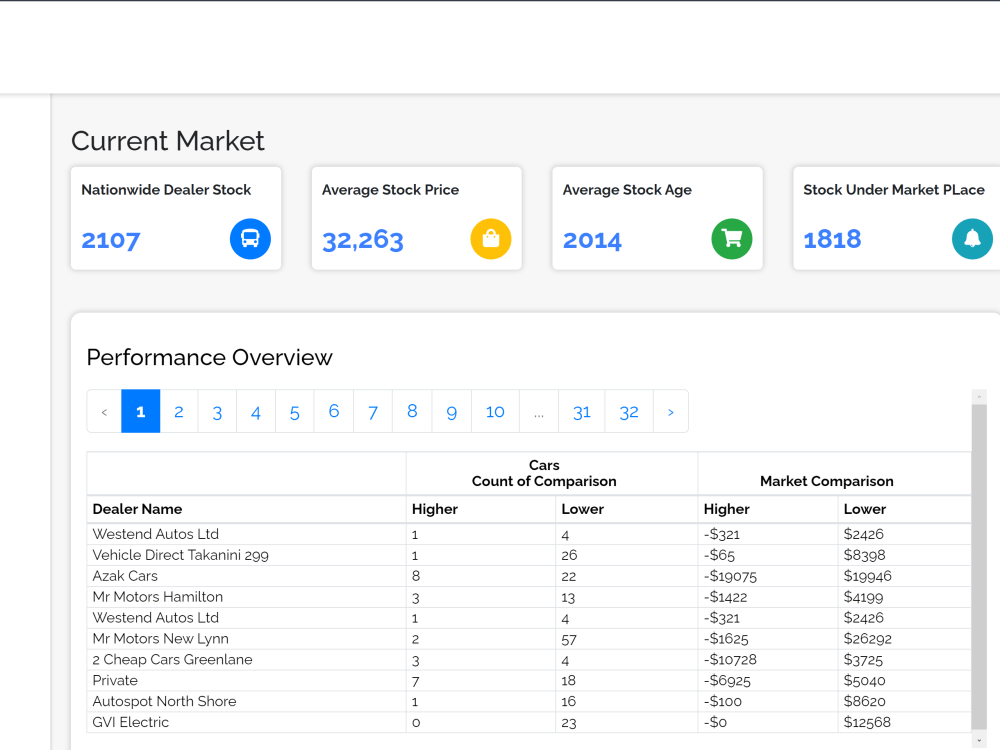The height and width of the screenshot is (750, 1000).
Task: Click the -$10728 value for 2 Cheap Cars
Action: coord(730,659)
